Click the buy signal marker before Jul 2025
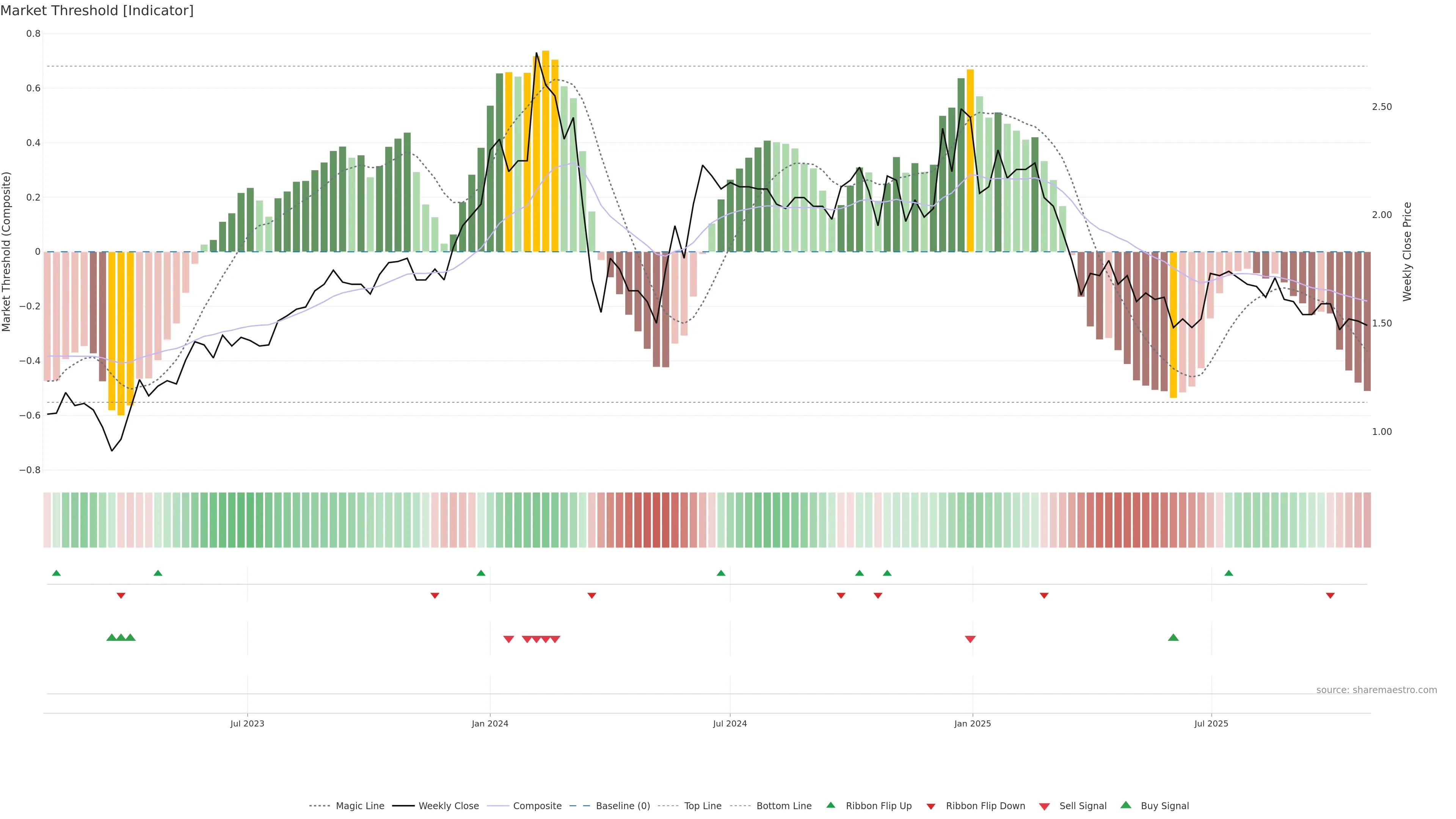The image size is (1456, 819). click(1174, 637)
